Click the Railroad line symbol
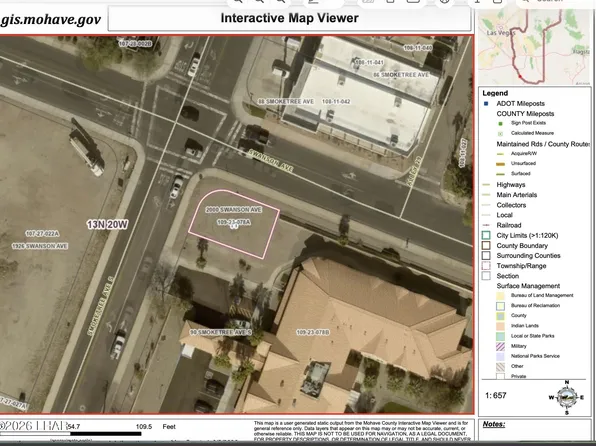The width and height of the screenshot is (596, 446). (486, 225)
